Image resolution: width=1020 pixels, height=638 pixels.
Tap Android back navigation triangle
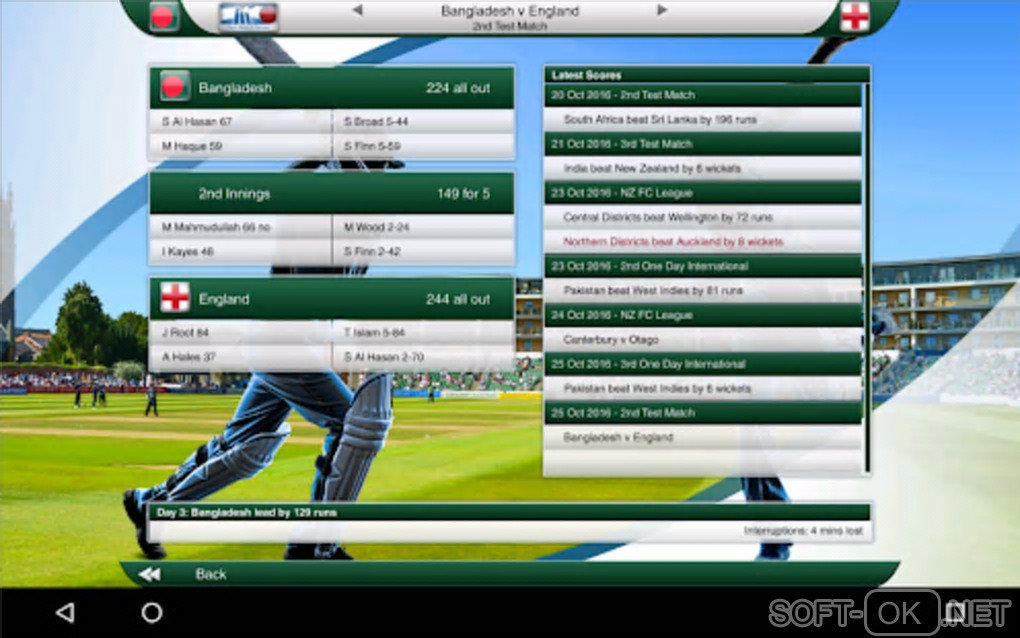[x=65, y=612]
